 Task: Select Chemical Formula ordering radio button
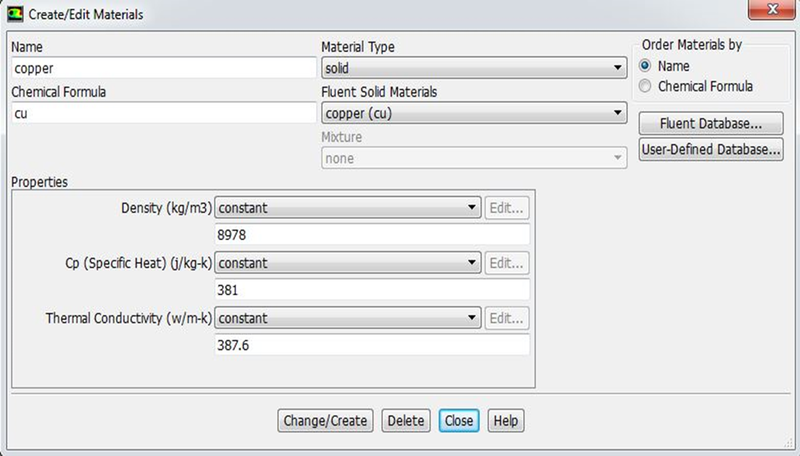click(x=645, y=86)
